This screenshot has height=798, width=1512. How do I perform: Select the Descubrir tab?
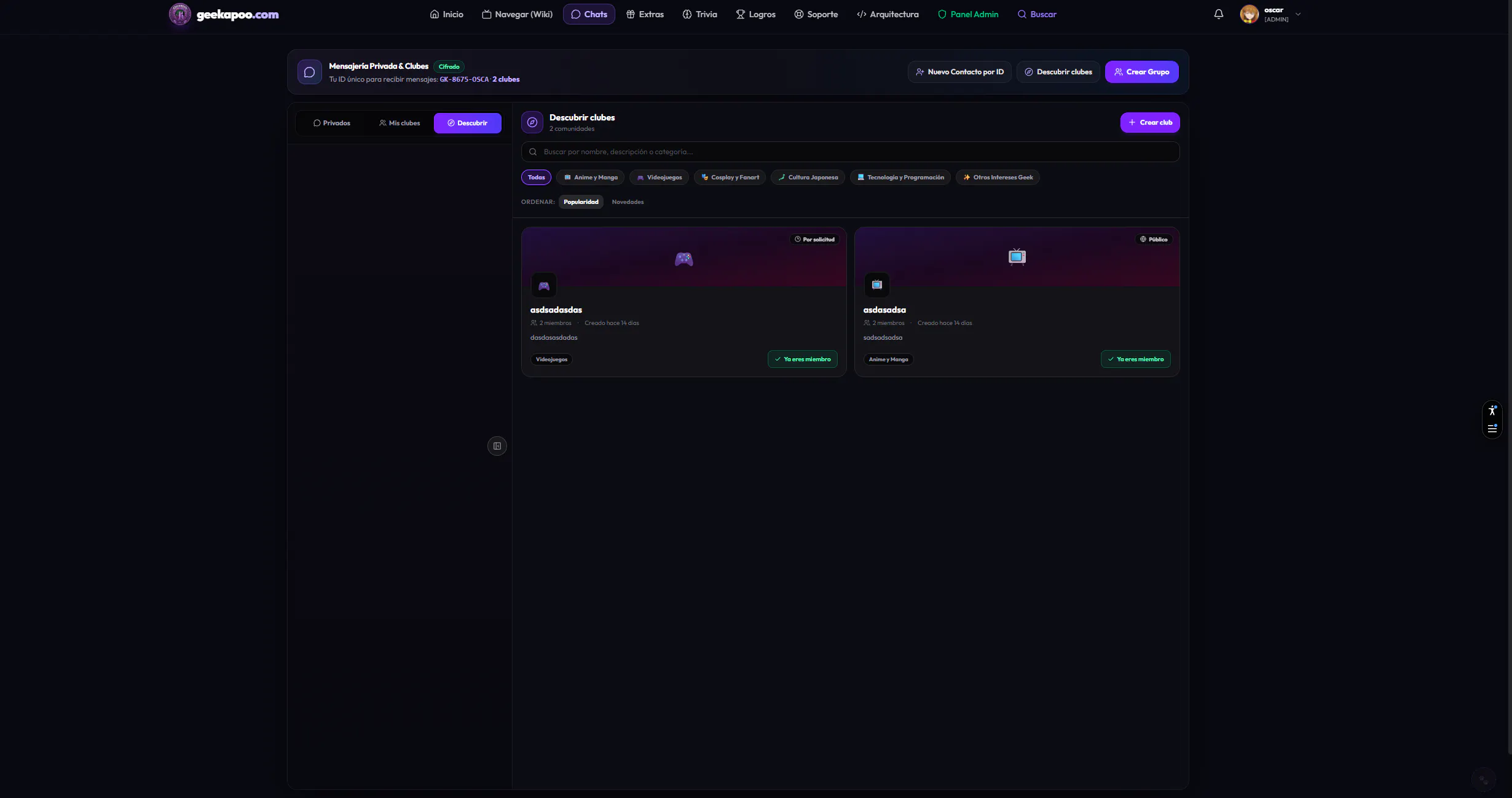point(467,123)
